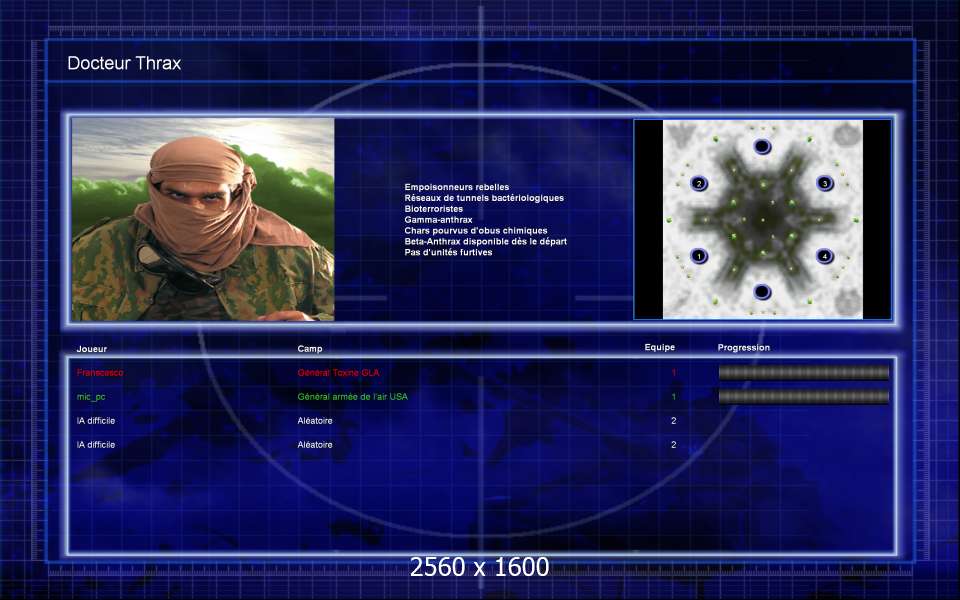Click start position 3 on the map

[x=825, y=183]
